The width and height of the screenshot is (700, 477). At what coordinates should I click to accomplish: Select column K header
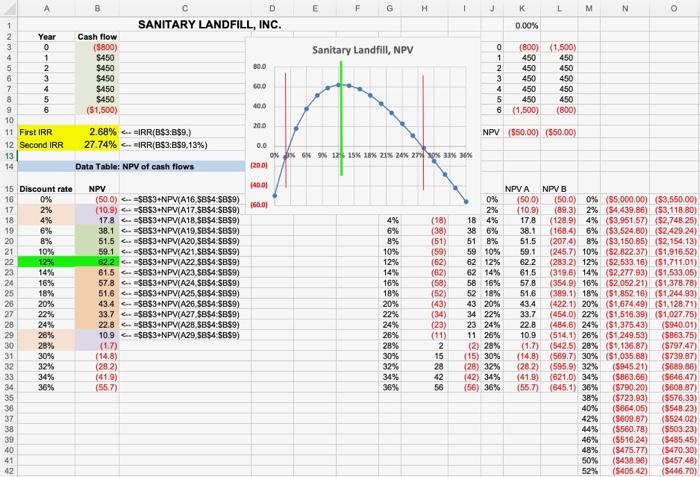tap(522, 8)
